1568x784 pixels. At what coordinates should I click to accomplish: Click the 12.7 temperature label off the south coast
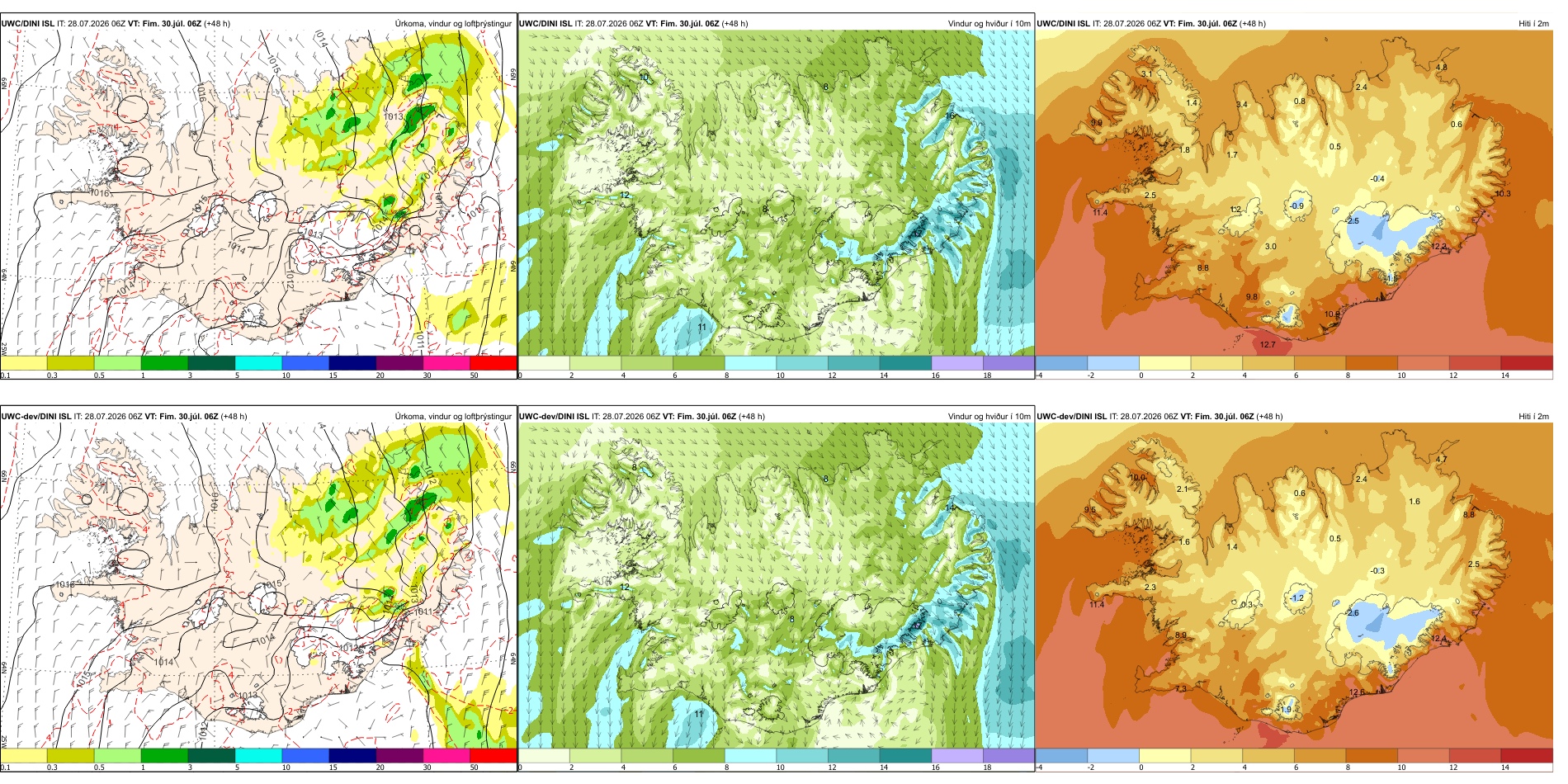(1268, 345)
